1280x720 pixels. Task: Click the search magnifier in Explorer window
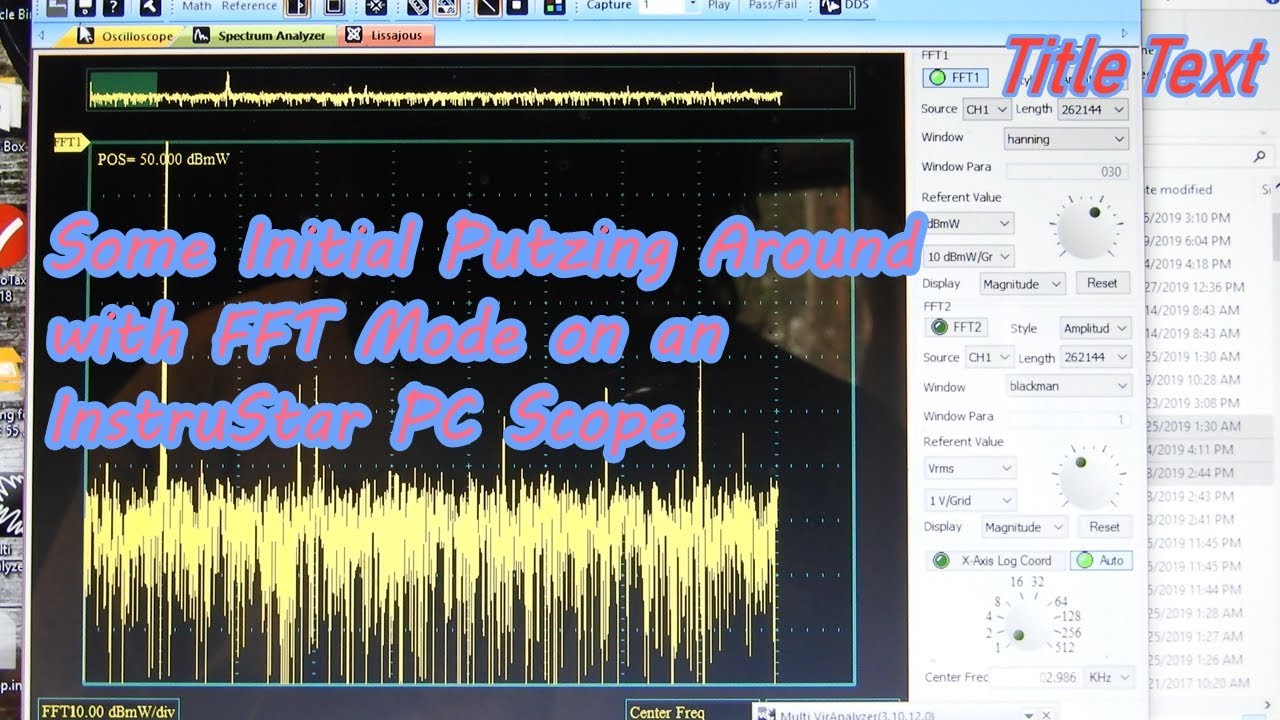click(1260, 157)
